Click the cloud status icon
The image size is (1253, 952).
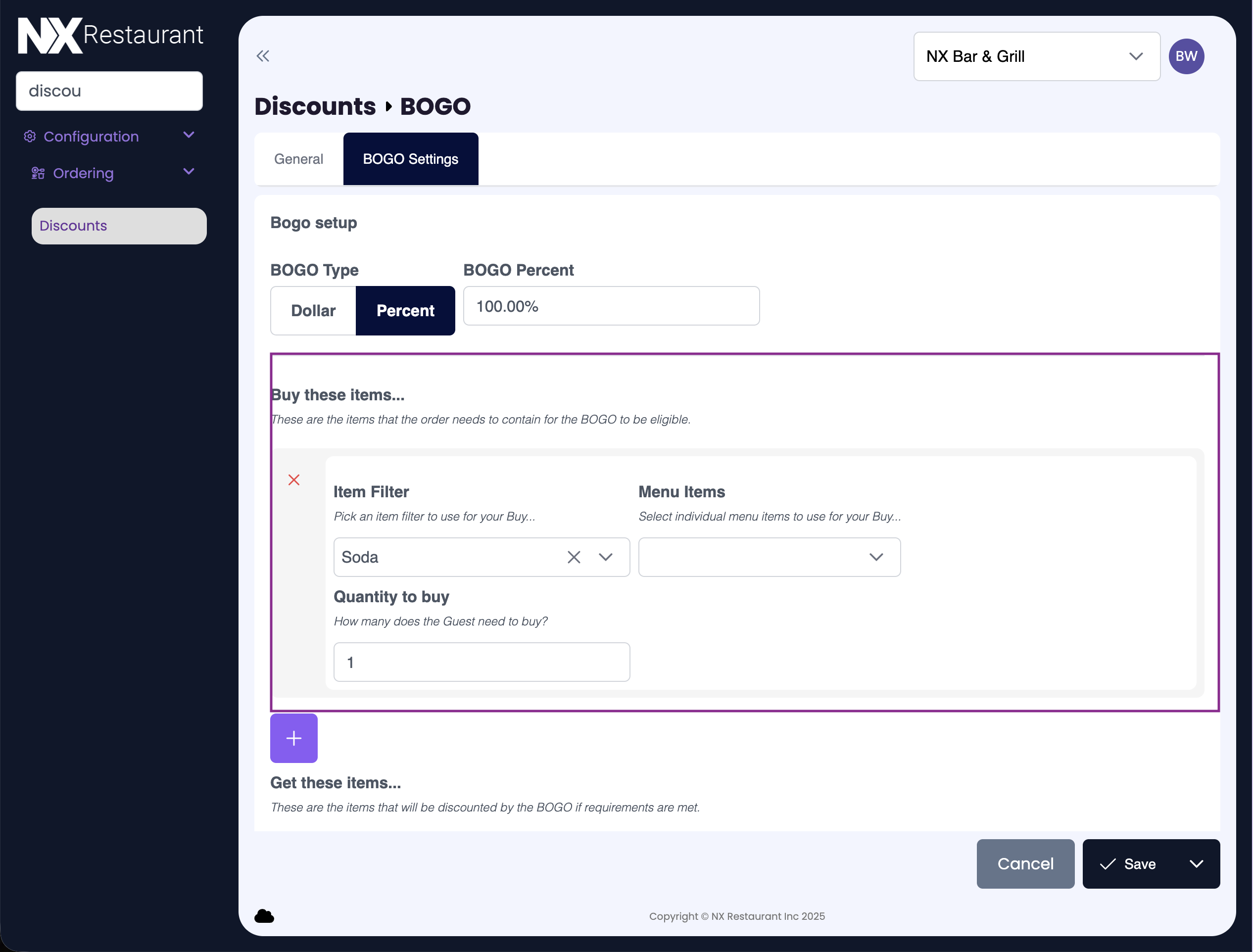264,916
